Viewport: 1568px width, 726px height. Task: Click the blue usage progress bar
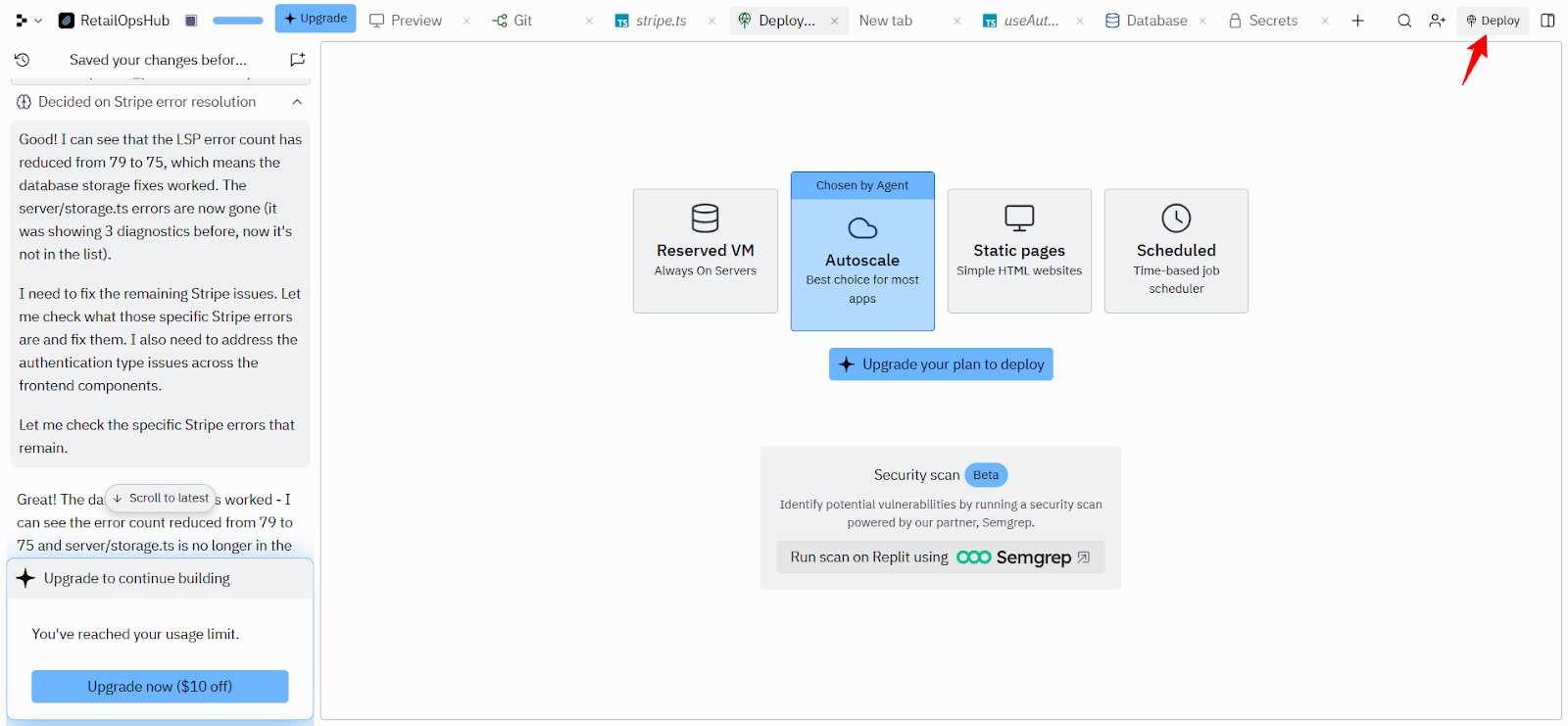(x=238, y=21)
